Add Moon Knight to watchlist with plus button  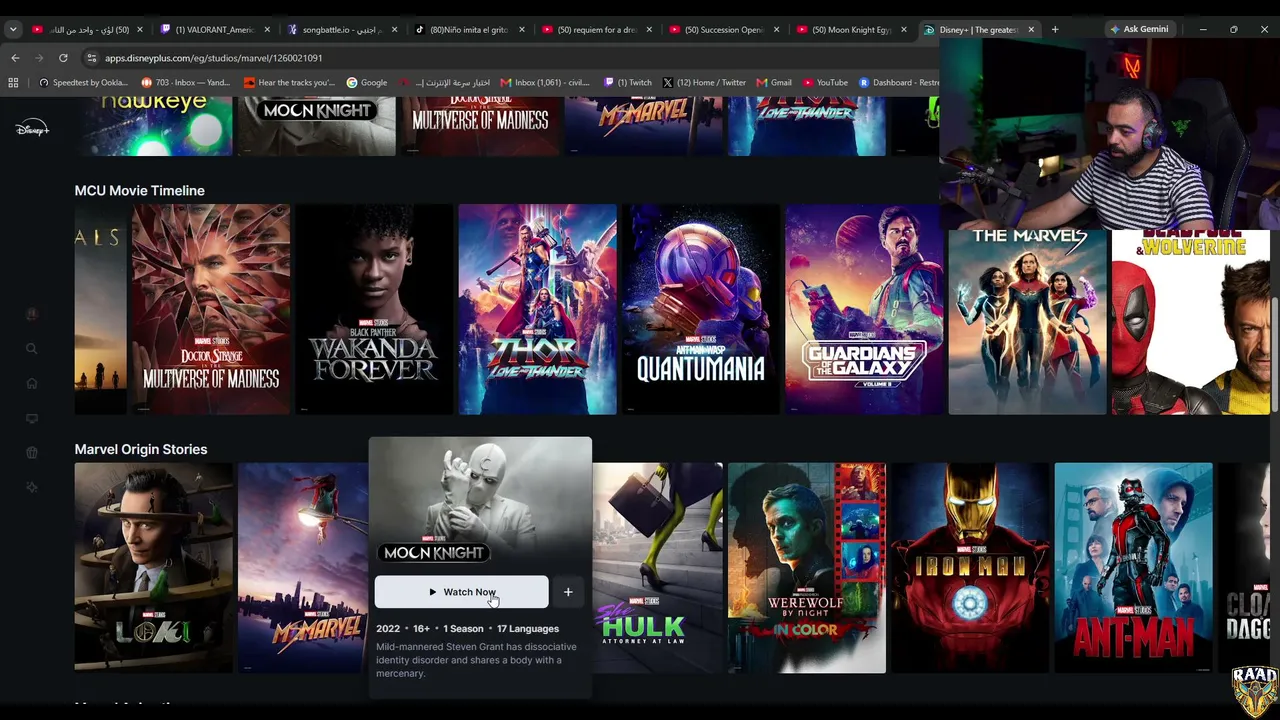coord(568,592)
